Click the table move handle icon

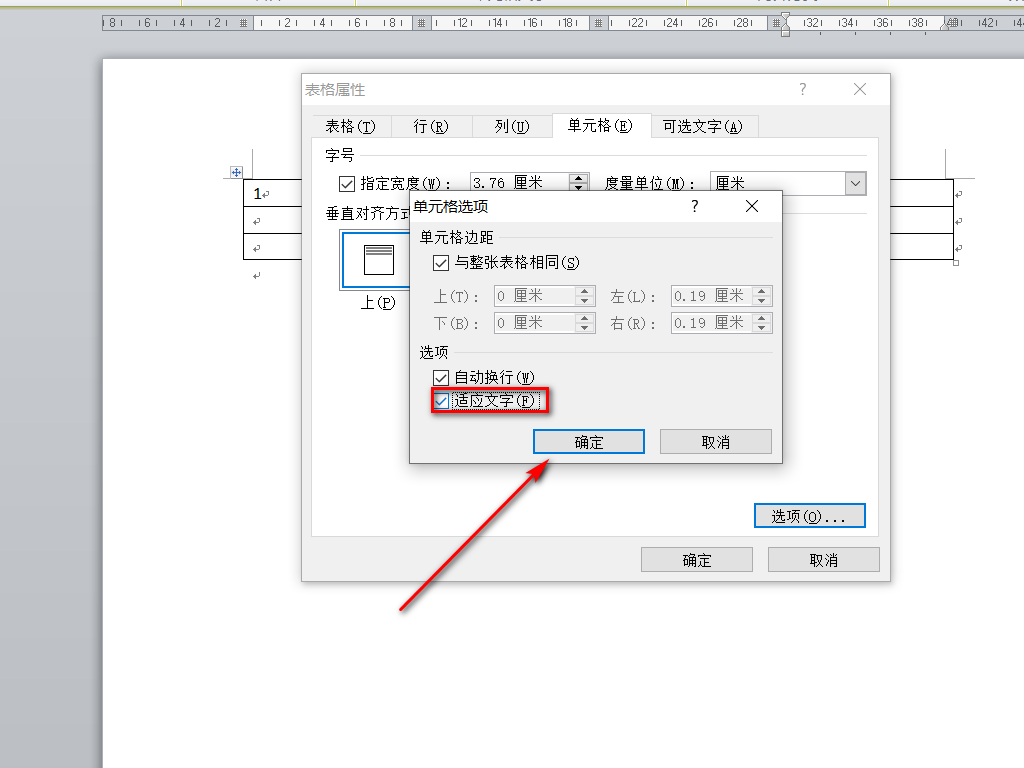click(x=236, y=172)
